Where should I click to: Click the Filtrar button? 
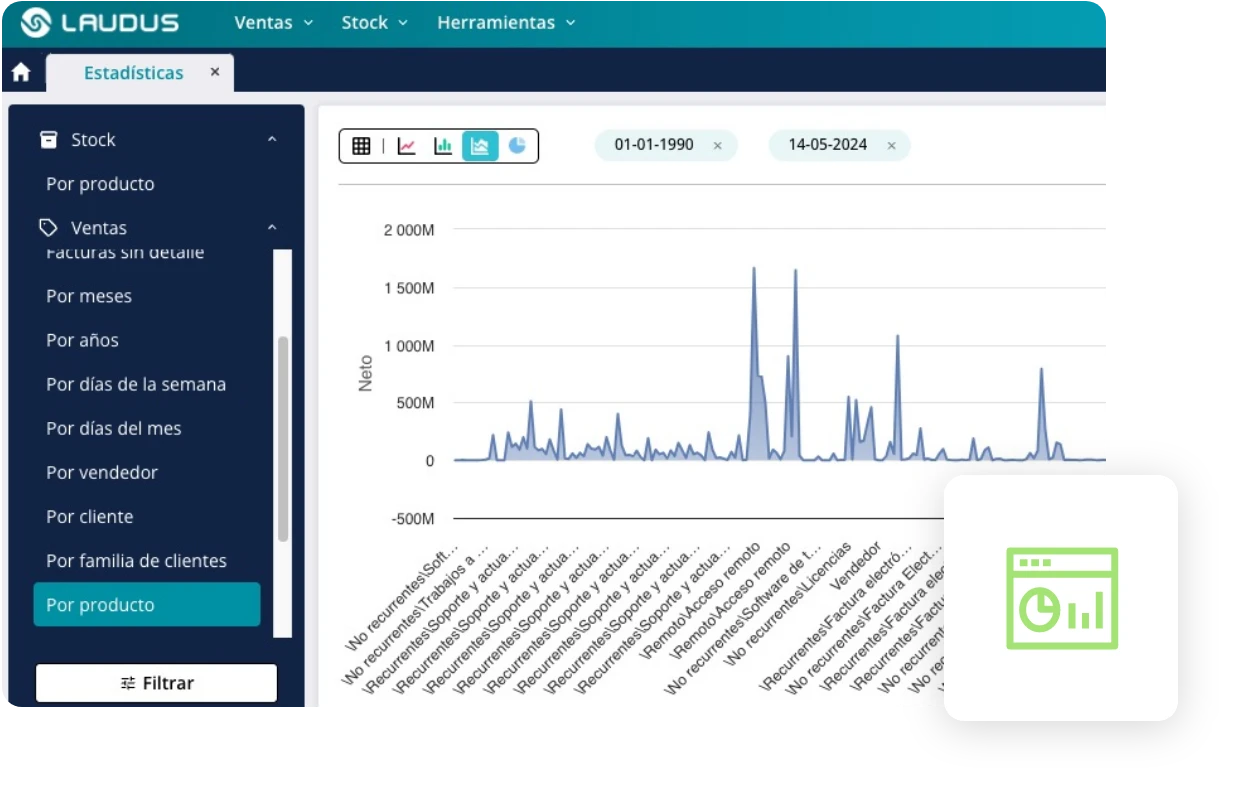pos(156,683)
